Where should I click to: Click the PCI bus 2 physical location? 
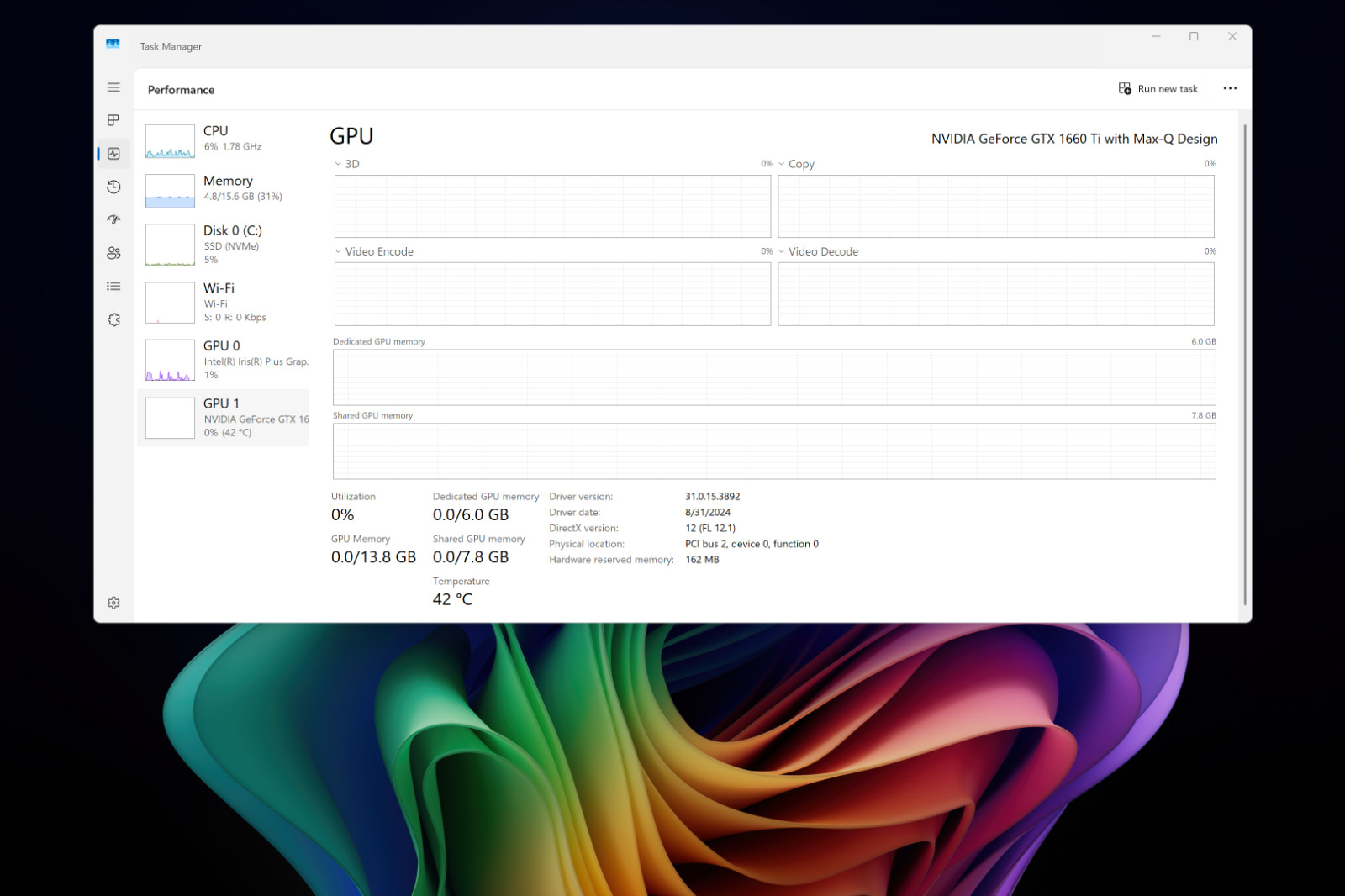752,544
